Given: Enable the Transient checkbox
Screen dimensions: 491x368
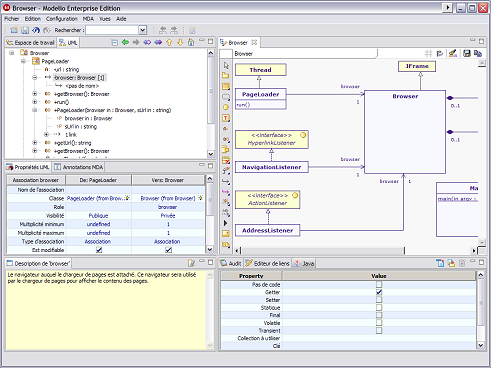Looking at the screenshot, I should point(379,330).
